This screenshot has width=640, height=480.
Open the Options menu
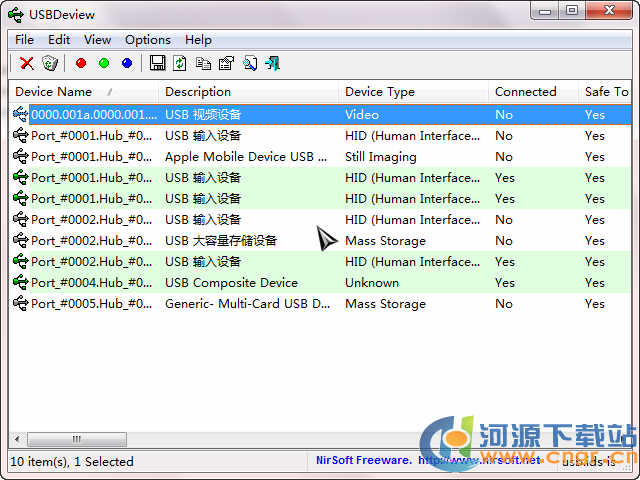click(x=148, y=40)
